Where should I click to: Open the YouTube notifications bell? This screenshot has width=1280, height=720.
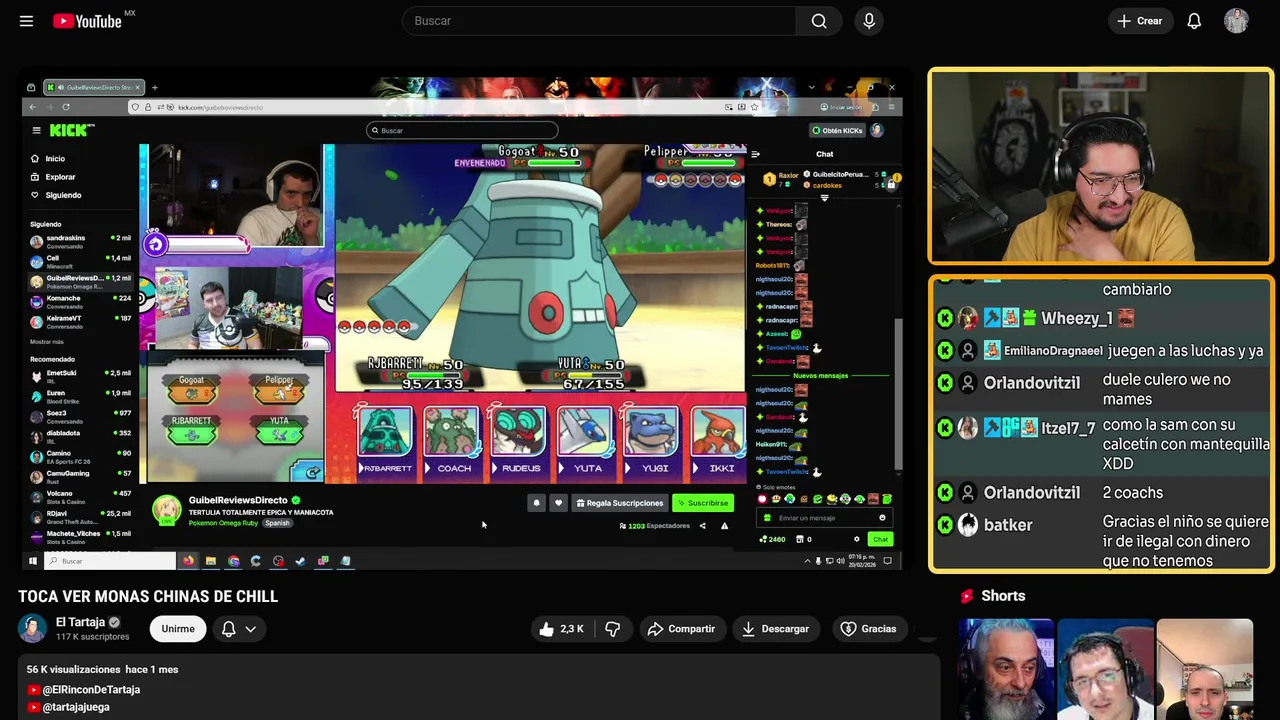click(x=1194, y=21)
